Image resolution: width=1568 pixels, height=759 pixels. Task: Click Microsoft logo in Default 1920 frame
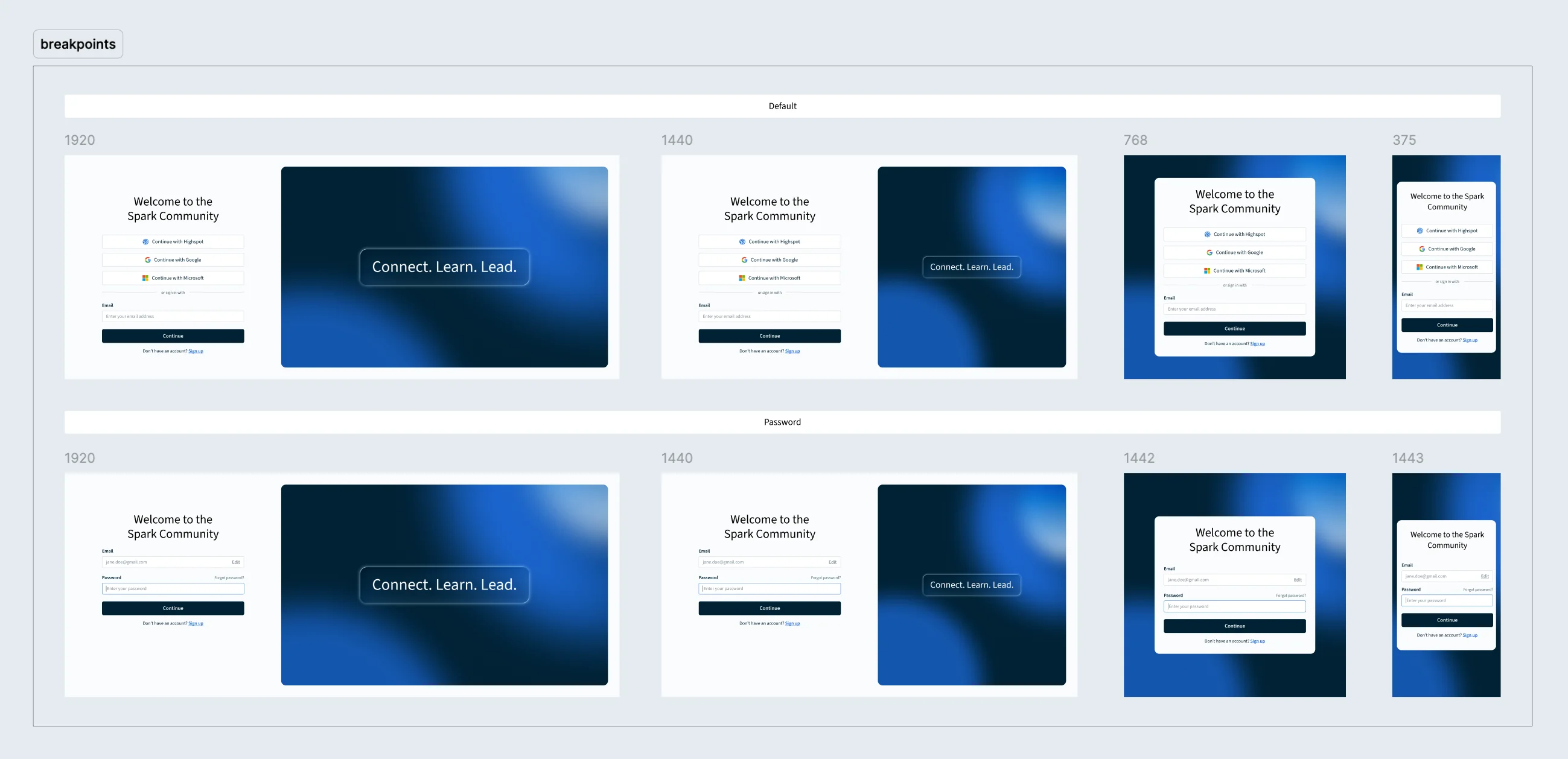tap(145, 278)
